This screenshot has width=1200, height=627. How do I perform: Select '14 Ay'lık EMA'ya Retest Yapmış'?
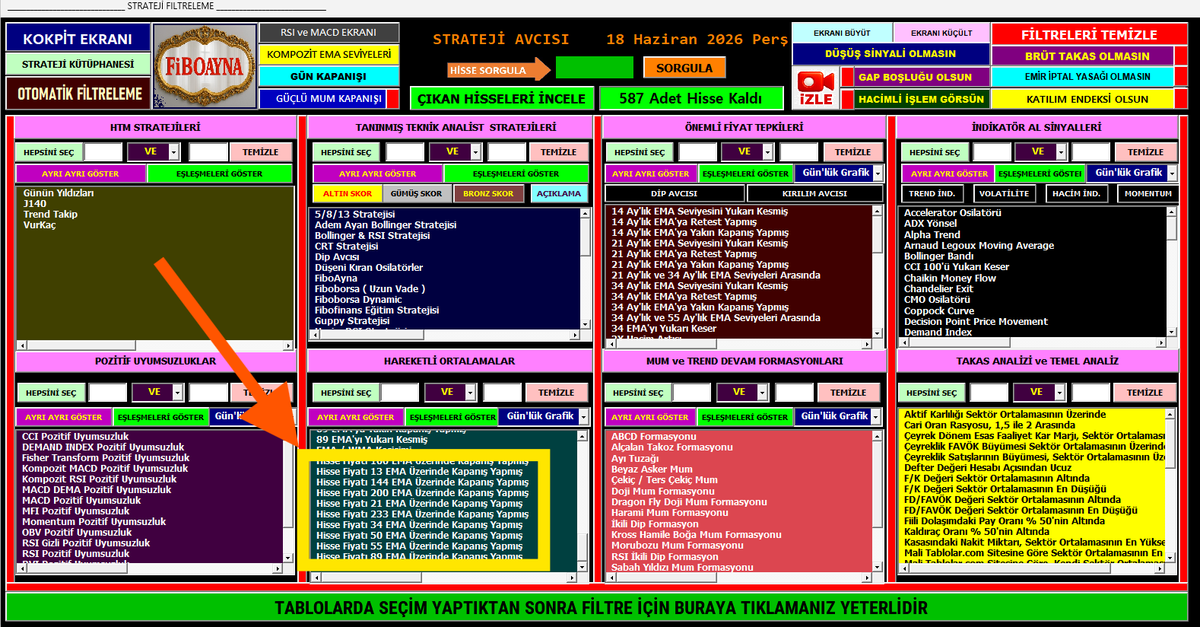point(684,222)
